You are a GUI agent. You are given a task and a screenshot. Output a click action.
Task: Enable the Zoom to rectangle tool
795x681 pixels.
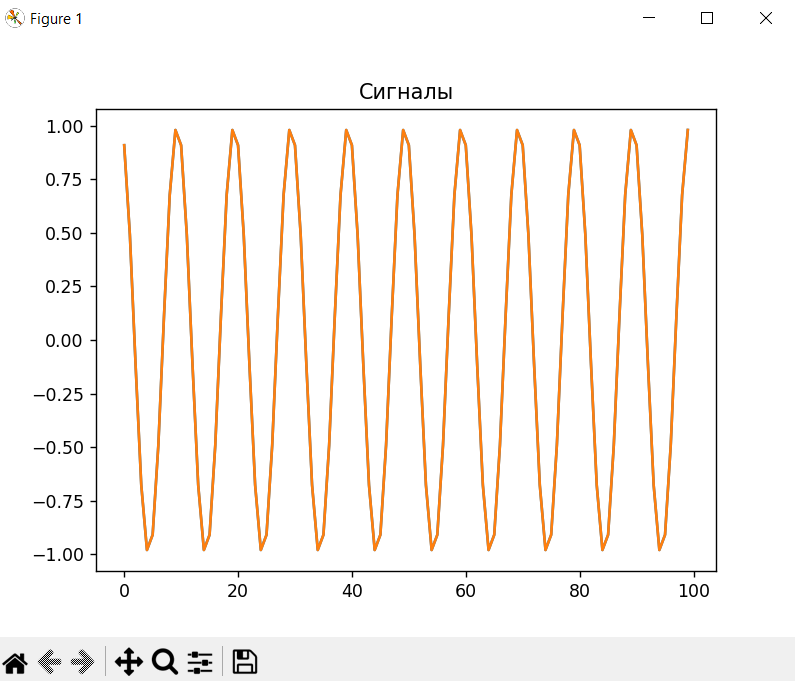click(x=164, y=661)
